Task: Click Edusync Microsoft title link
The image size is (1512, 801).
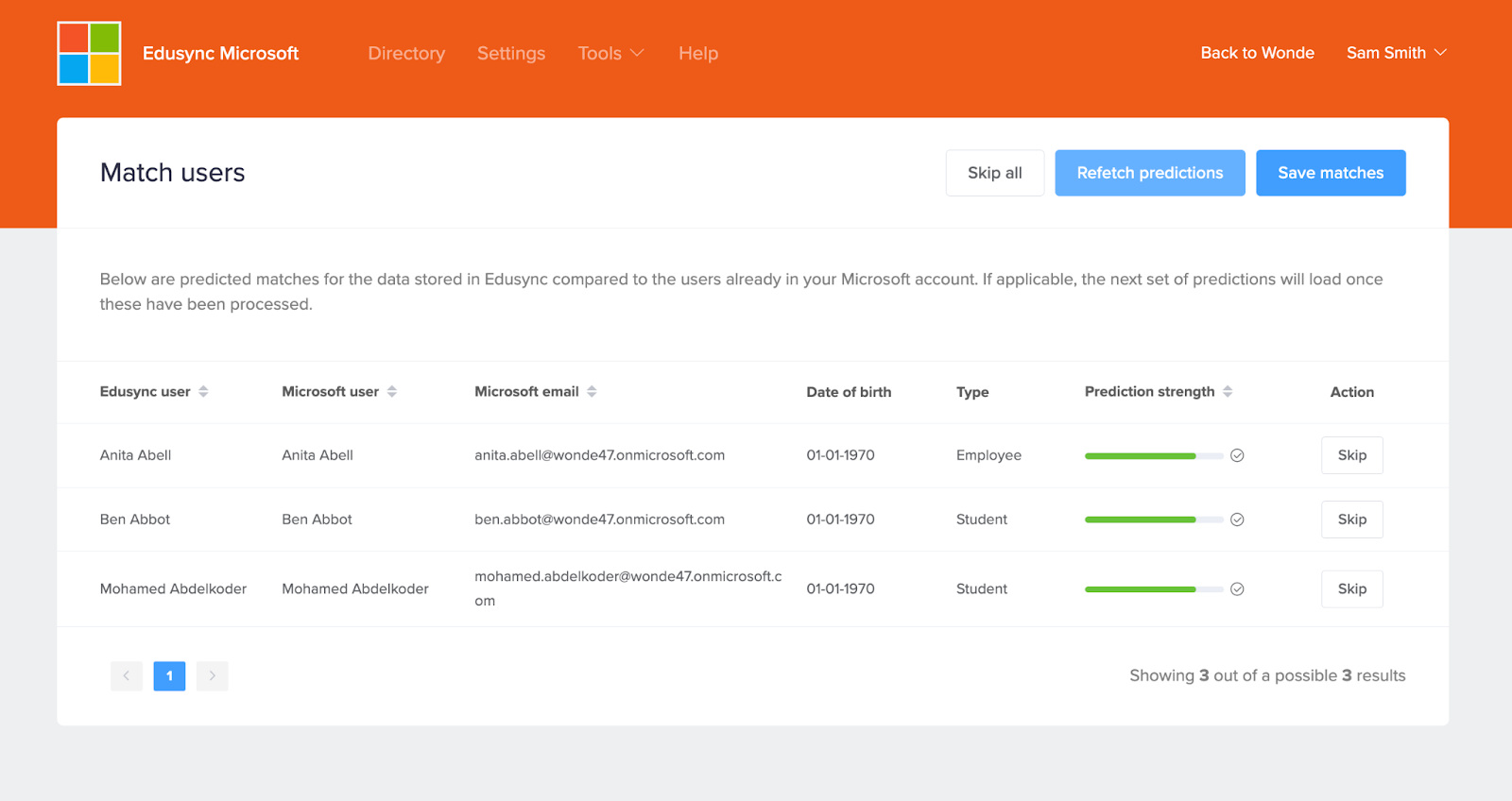Action: pos(220,53)
